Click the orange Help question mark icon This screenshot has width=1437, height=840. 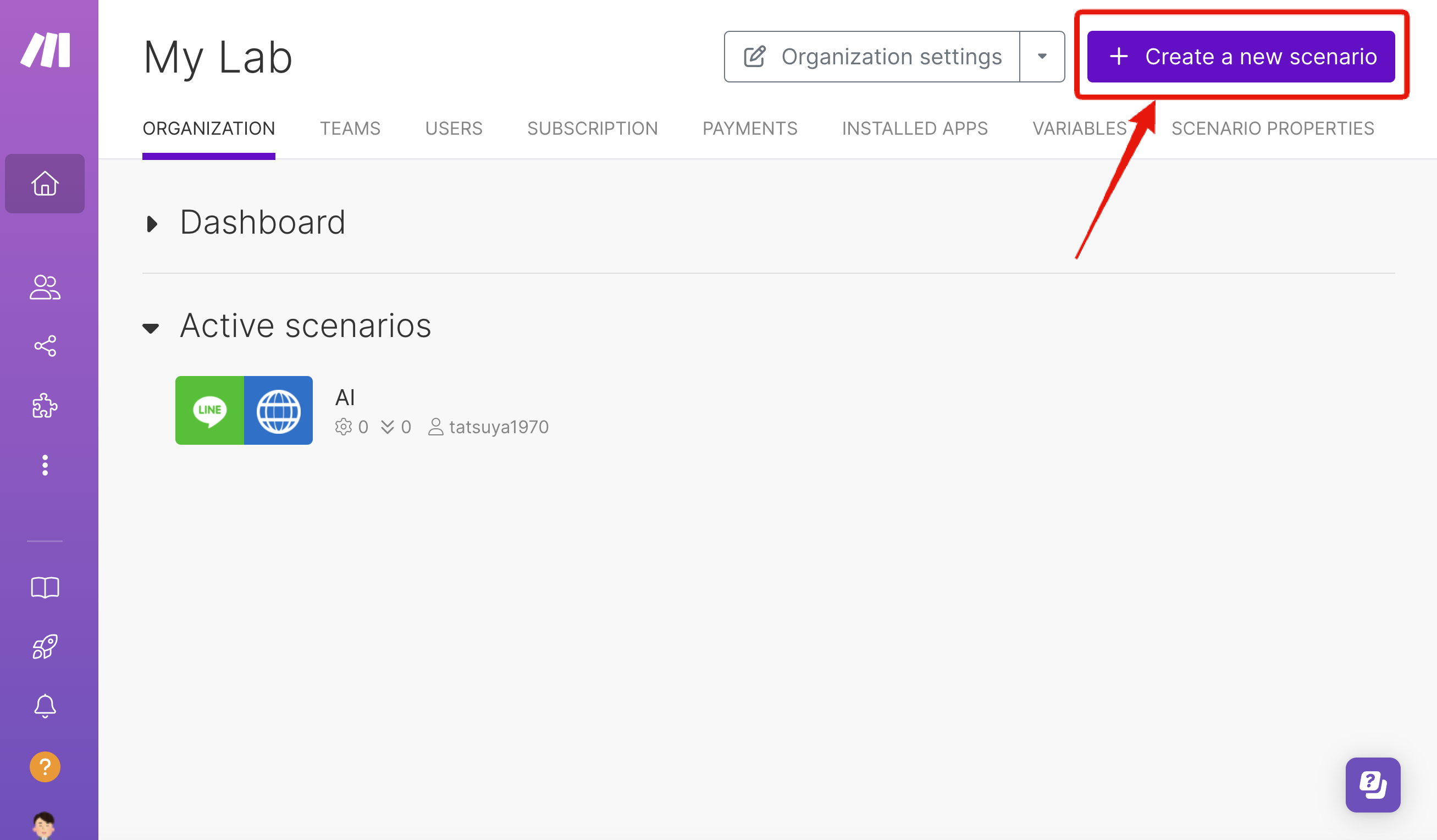pos(45,767)
